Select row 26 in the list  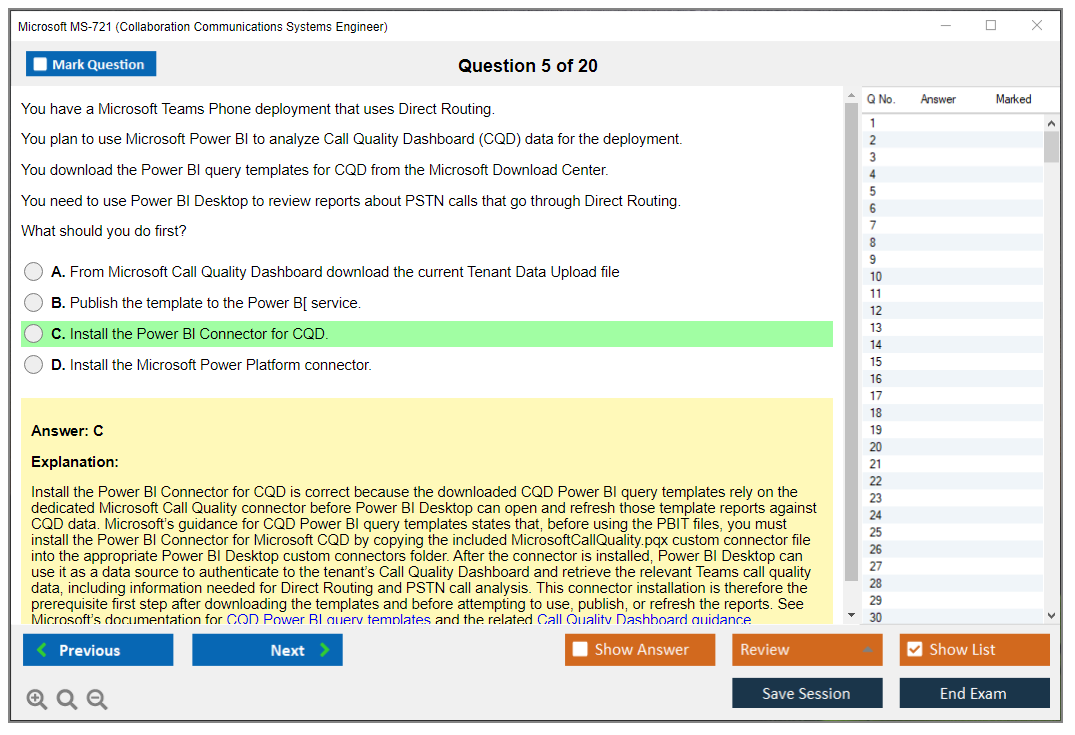(953, 549)
